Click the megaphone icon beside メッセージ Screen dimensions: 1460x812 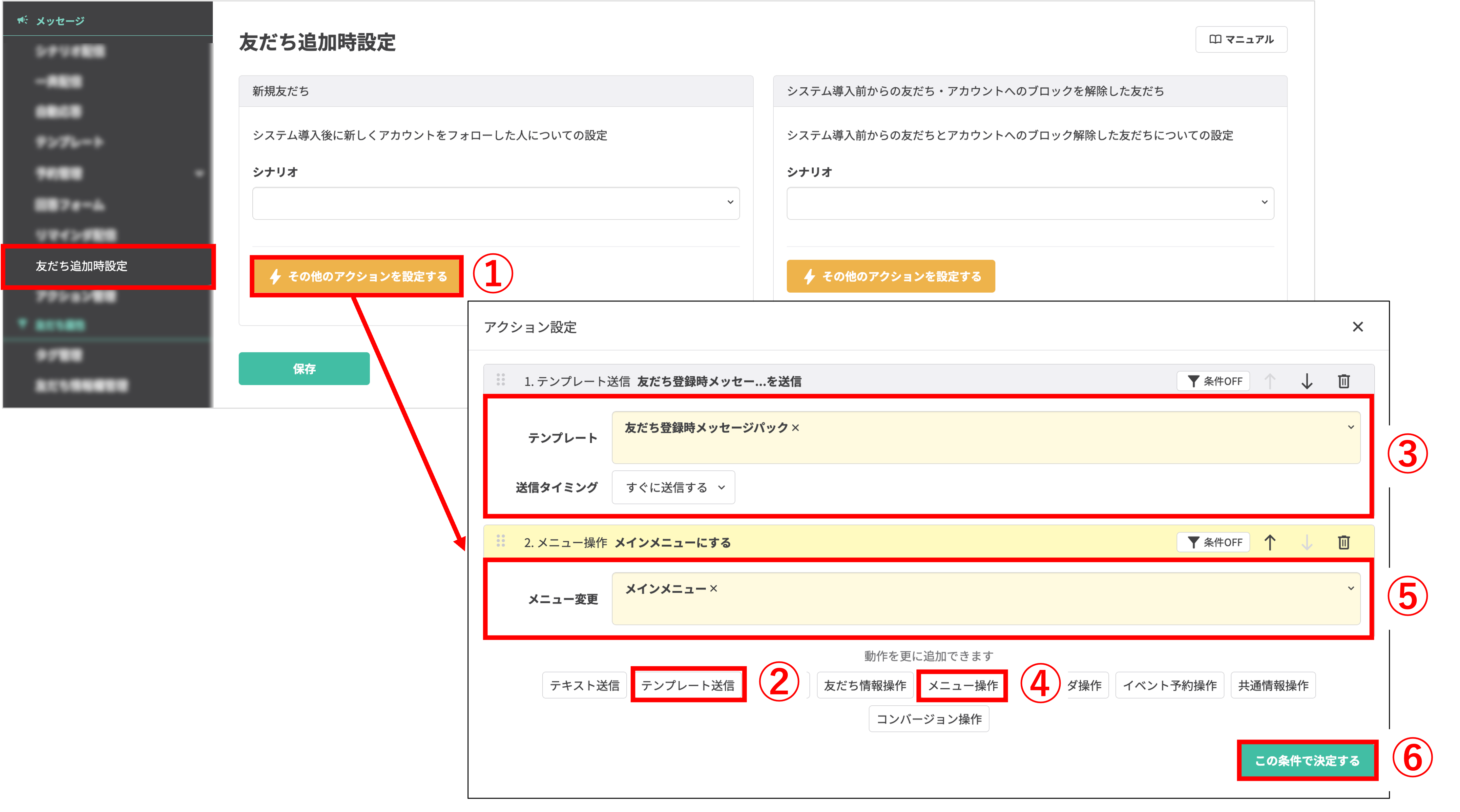tap(23, 20)
